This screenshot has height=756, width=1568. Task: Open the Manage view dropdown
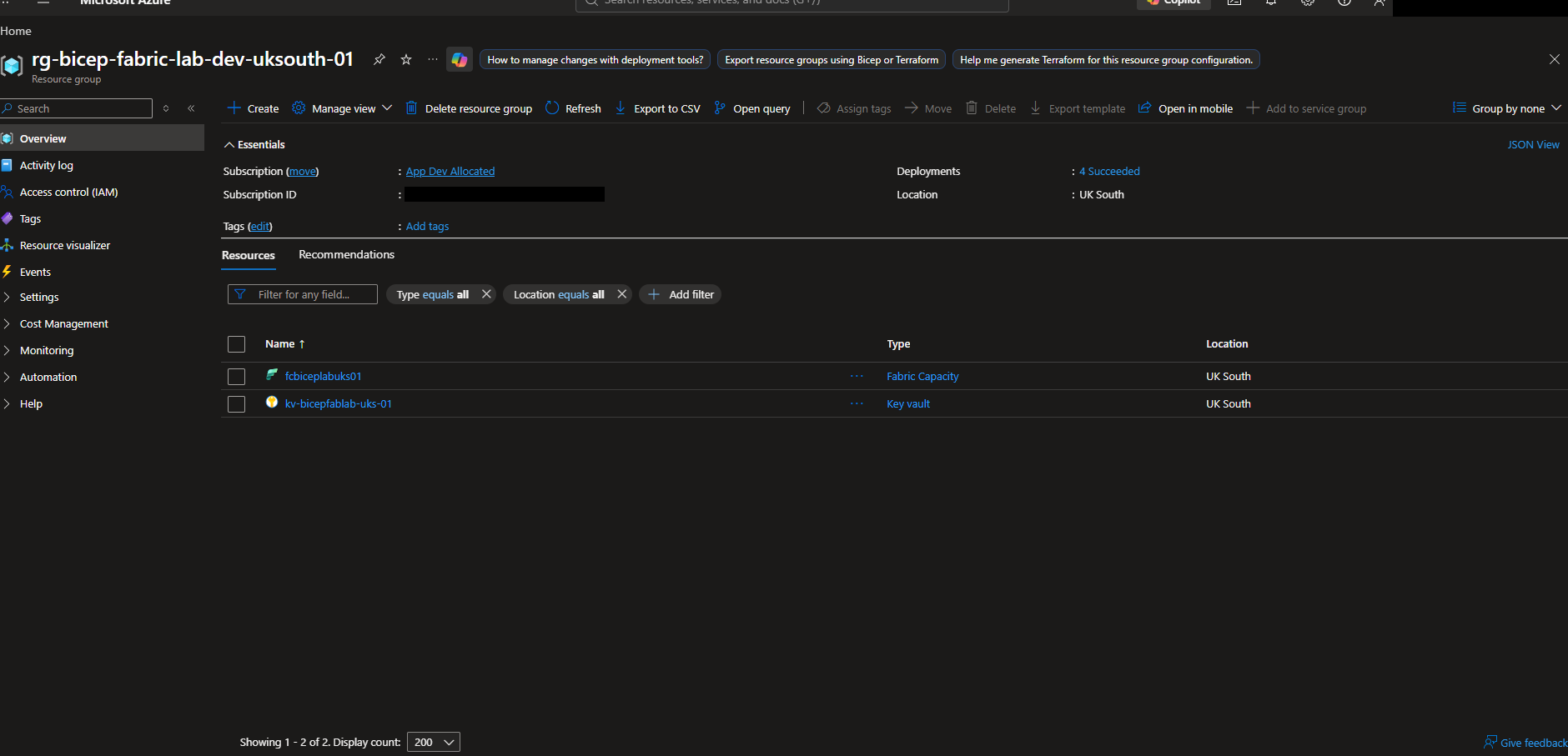click(x=342, y=108)
